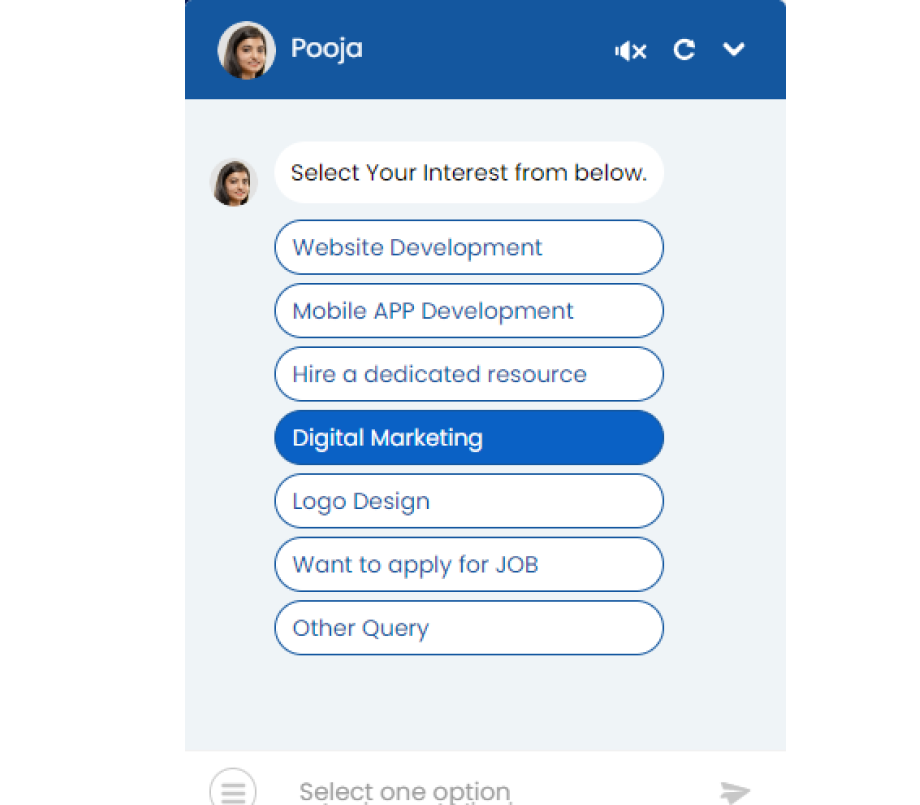Click the Pooja name in header

click(327, 49)
